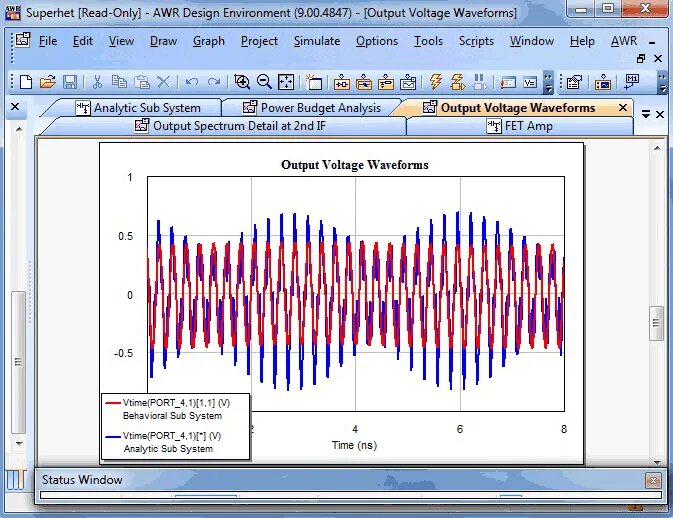The height and width of the screenshot is (518, 673).
Task: Click the Analyze lightning bolt icon
Action: point(436,82)
